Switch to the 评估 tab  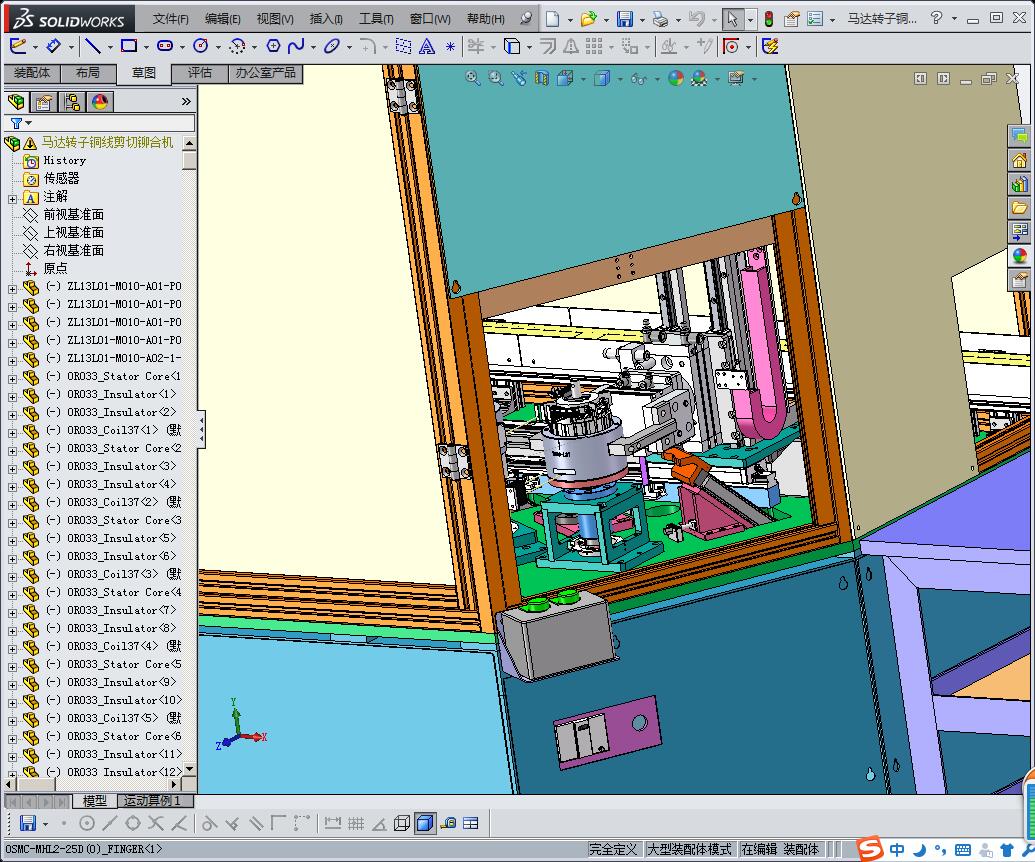[x=199, y=73]
